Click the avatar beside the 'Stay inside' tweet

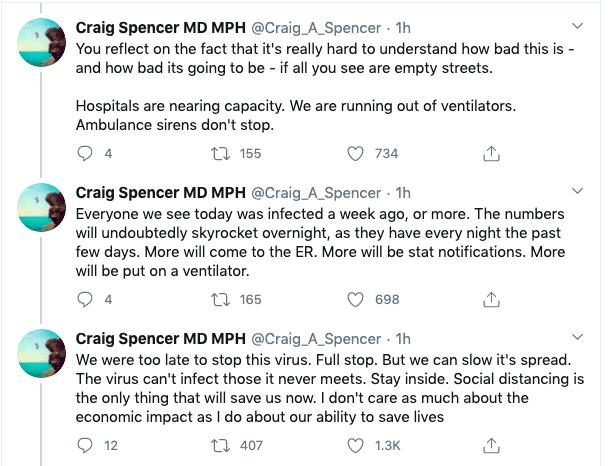42,357
